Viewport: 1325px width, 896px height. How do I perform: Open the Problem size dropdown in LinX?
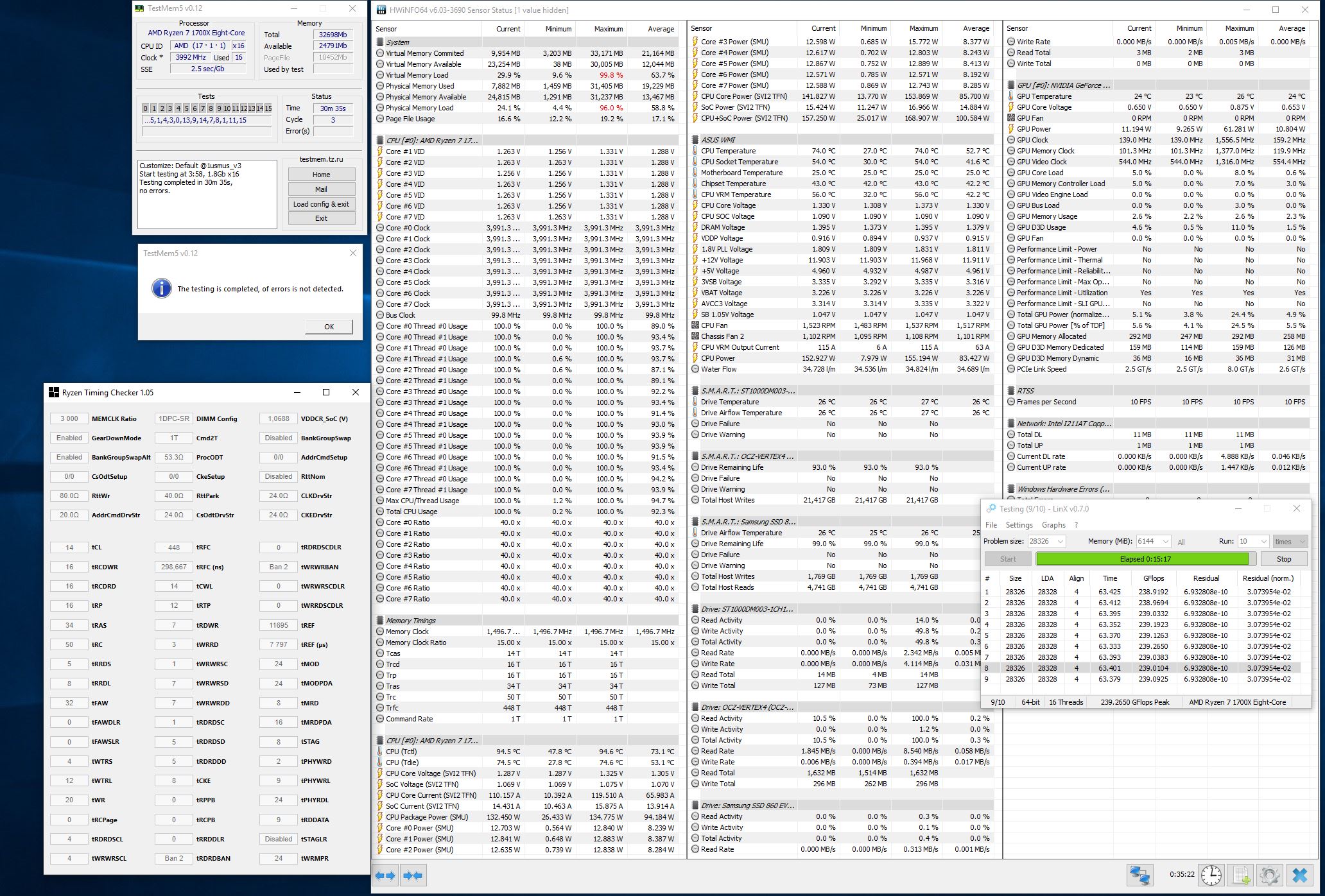(1060, 541)
